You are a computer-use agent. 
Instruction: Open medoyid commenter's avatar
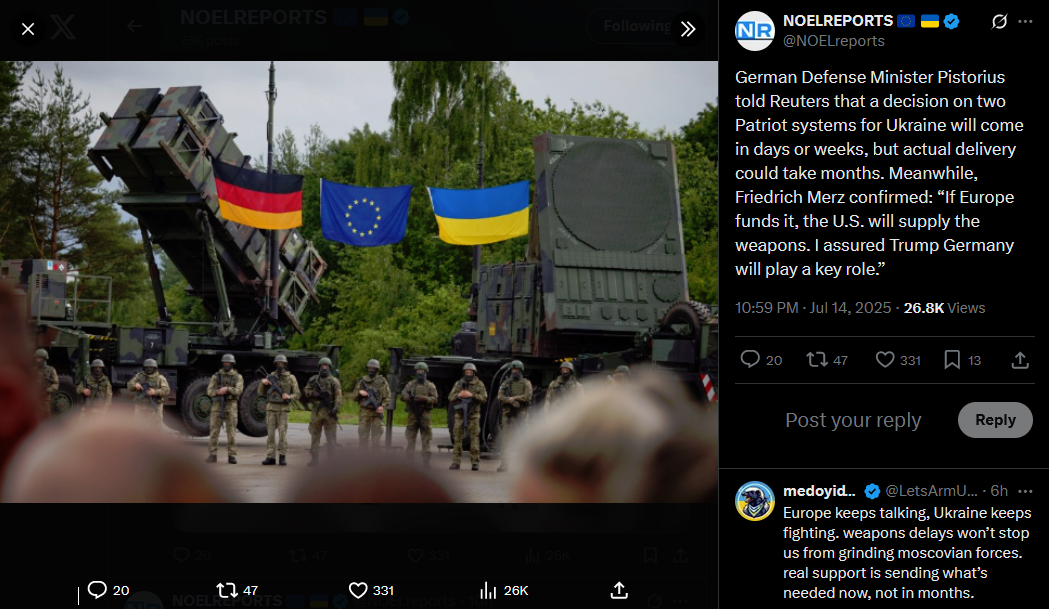tap(755, 501)
